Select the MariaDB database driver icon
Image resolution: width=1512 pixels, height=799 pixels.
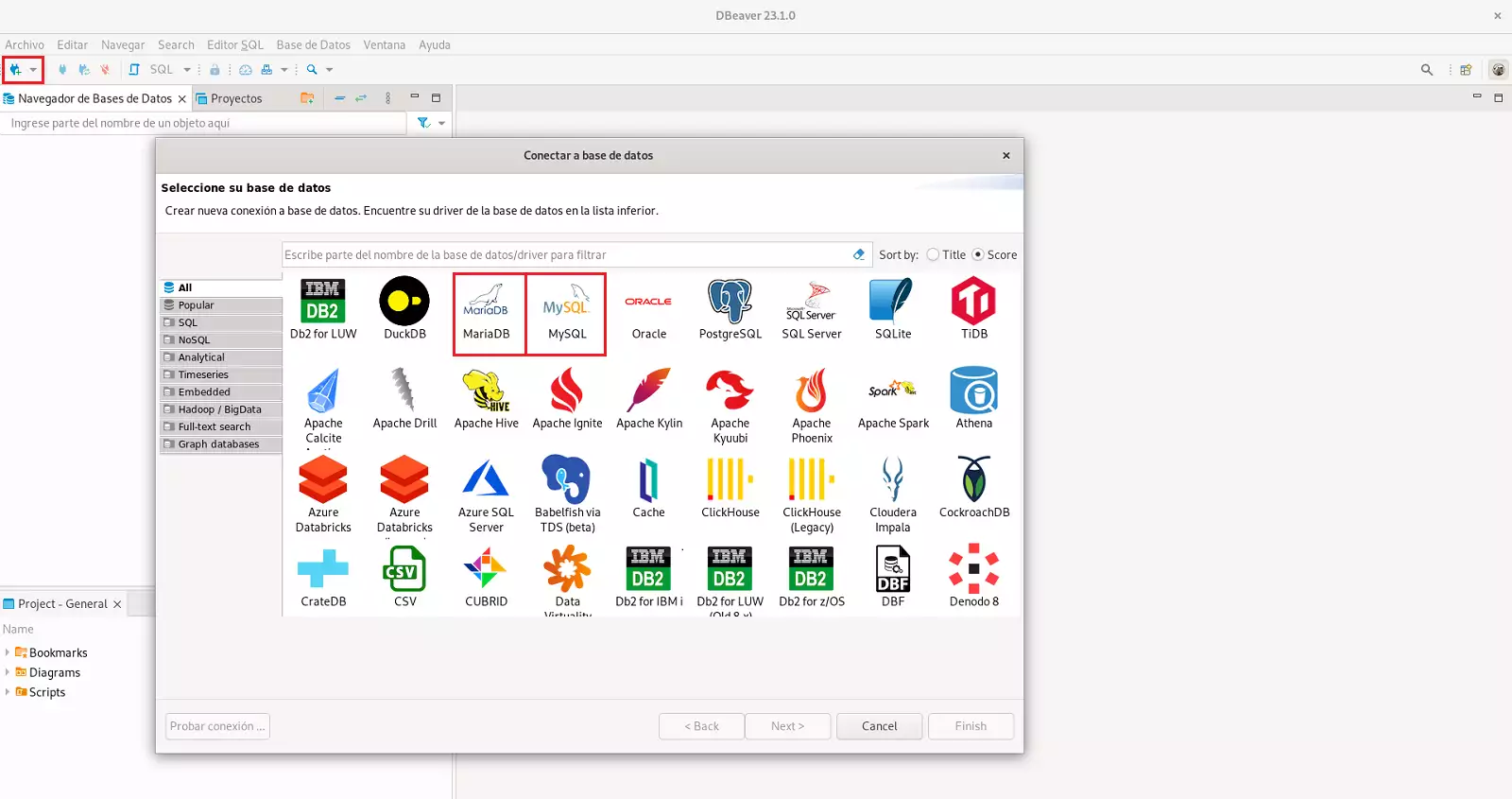coord(487,303)
